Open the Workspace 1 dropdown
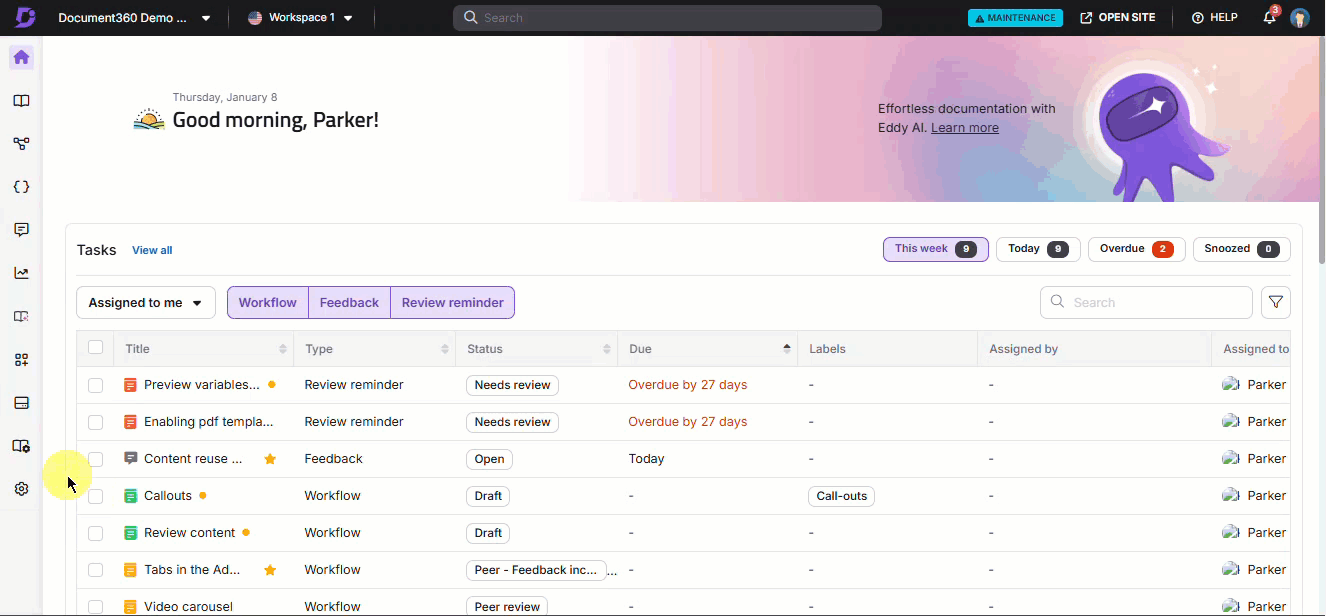Screen dimensions: 1326x616 point(301,18)
